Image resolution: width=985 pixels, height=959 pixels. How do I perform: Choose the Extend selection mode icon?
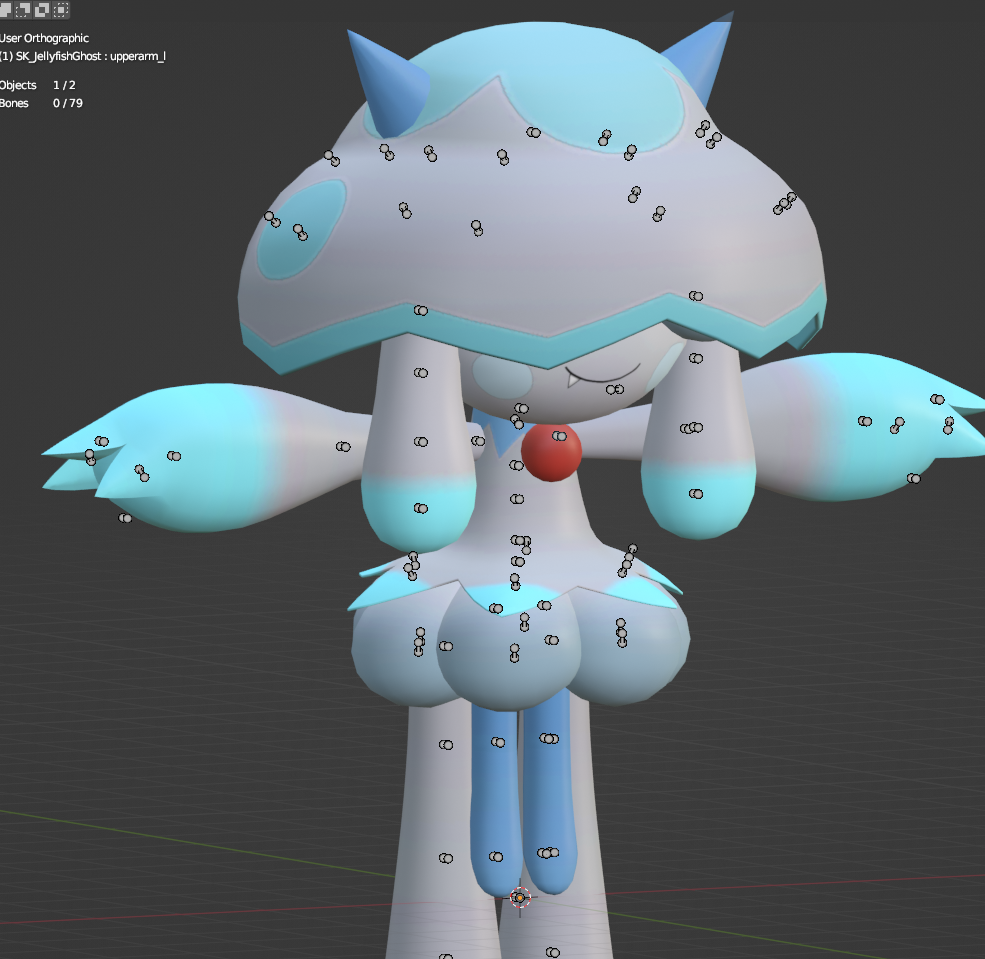(x=6, y=9)
